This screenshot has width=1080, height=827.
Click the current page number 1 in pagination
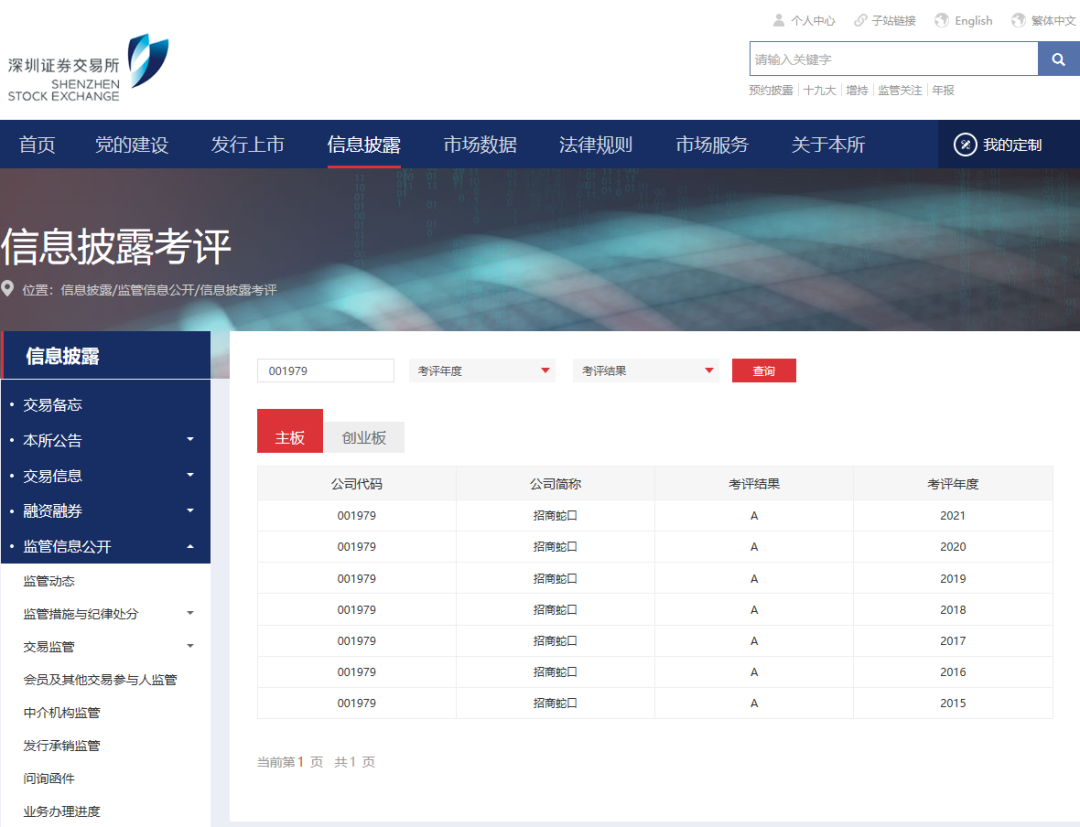(300, 762)
